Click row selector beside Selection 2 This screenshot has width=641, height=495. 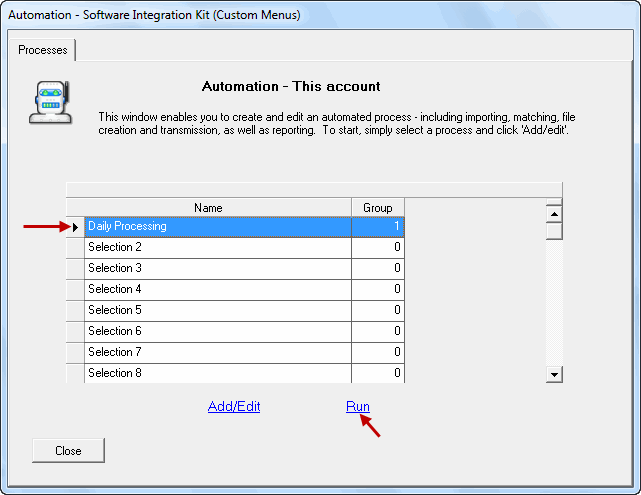(75, 248)
